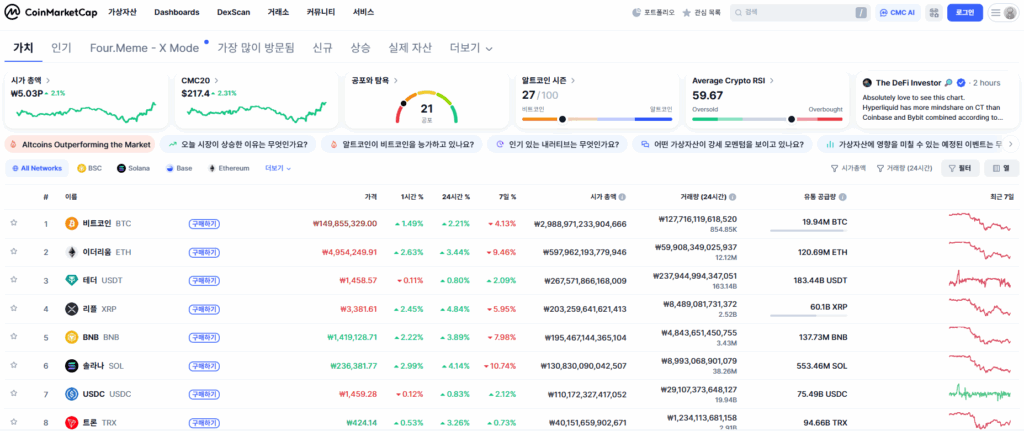
Task: Open the 알트코인 시즌 card
Action: (597, 100)
